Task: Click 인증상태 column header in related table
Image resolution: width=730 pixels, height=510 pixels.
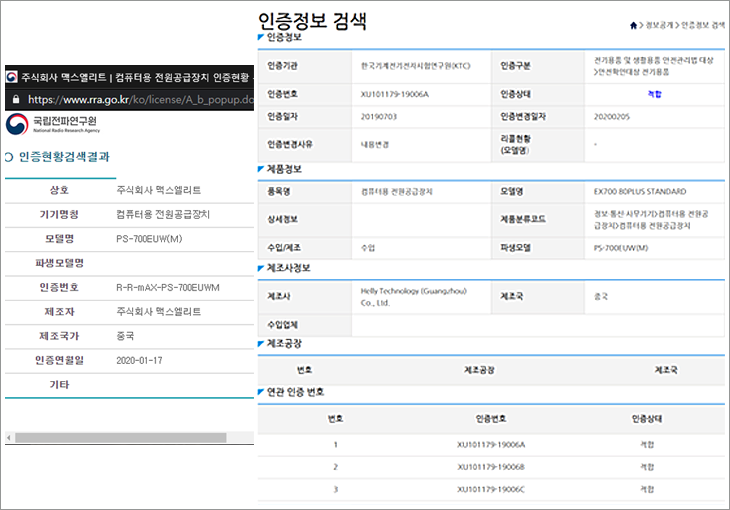Action: (647, 419)
